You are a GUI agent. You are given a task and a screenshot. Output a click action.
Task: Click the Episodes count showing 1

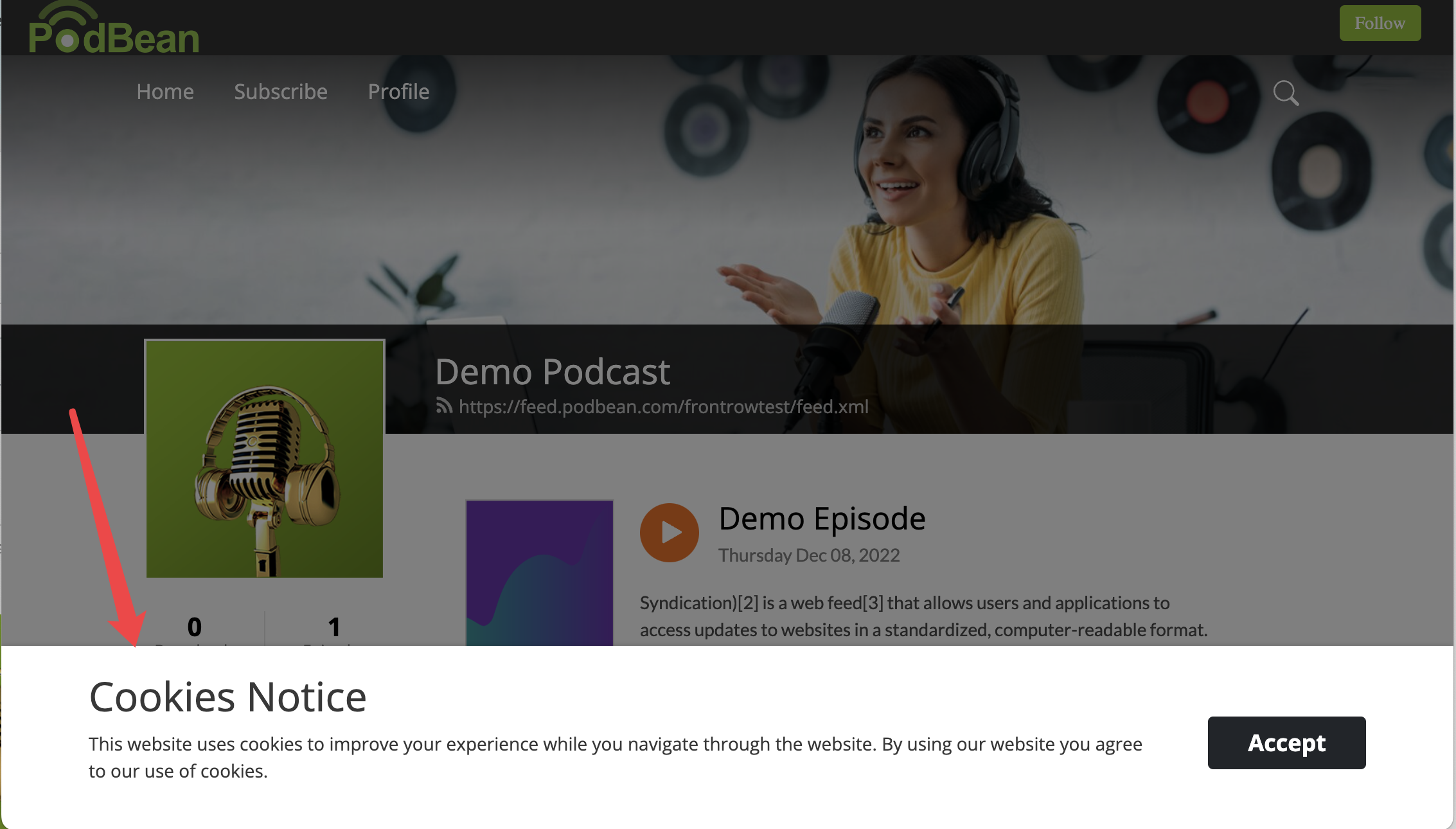(x=333, y=627)
